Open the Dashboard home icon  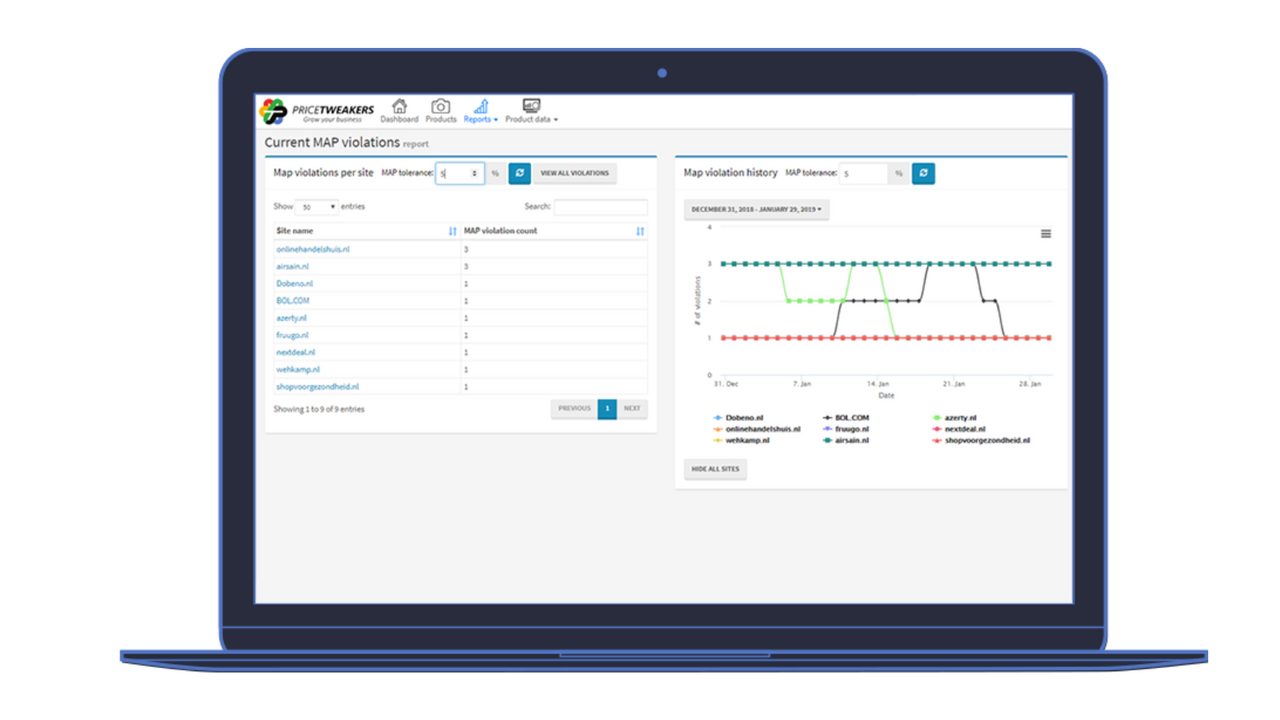pyautogui.click(x=399, y=111)
